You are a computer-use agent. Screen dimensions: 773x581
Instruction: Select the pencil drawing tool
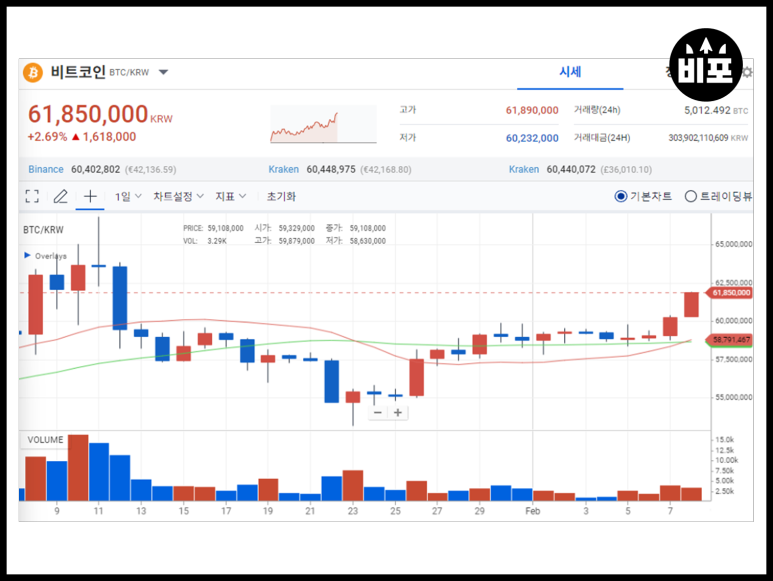point(60,197)
